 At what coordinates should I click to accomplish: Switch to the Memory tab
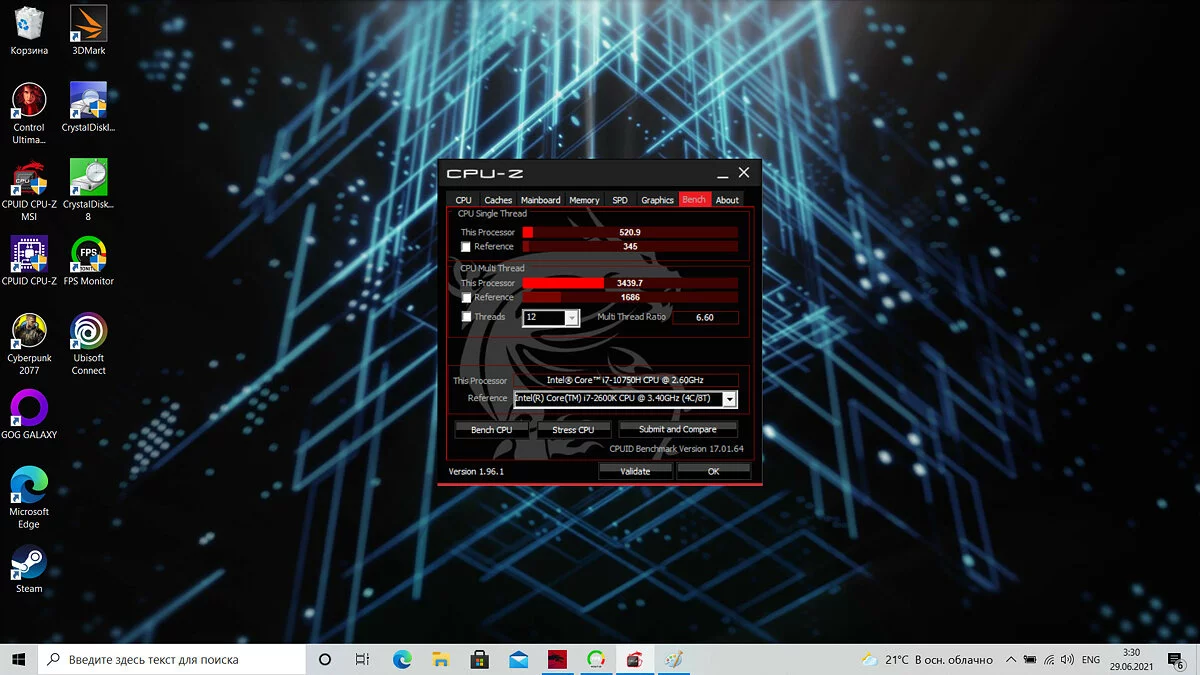(584, 200)
